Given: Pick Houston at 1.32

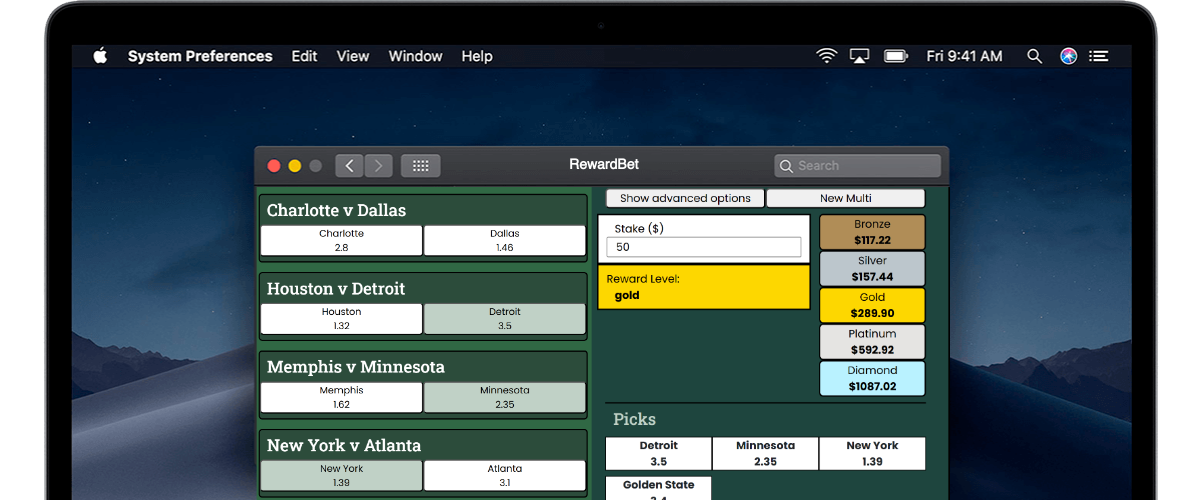Looking at the screenshot, I should (x=341, y=319).
